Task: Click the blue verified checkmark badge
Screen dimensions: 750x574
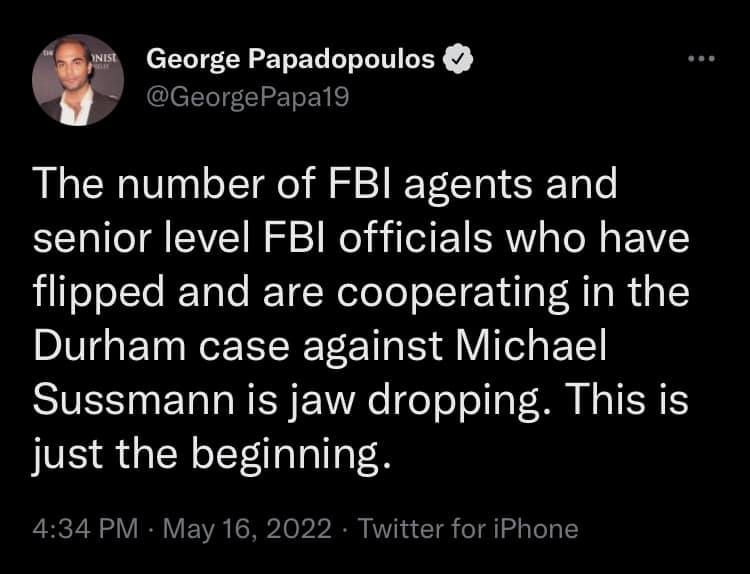Action: point(457,61)
